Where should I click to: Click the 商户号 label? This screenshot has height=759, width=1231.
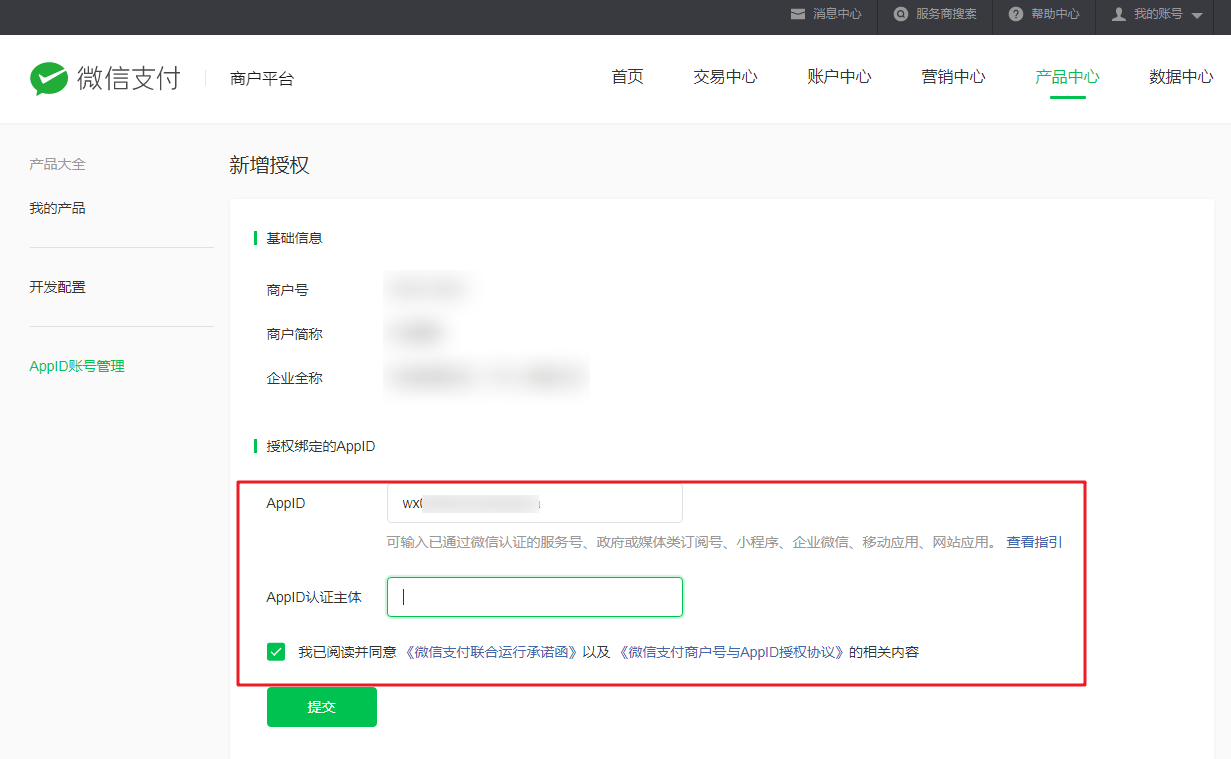click(x=287, y=290)
